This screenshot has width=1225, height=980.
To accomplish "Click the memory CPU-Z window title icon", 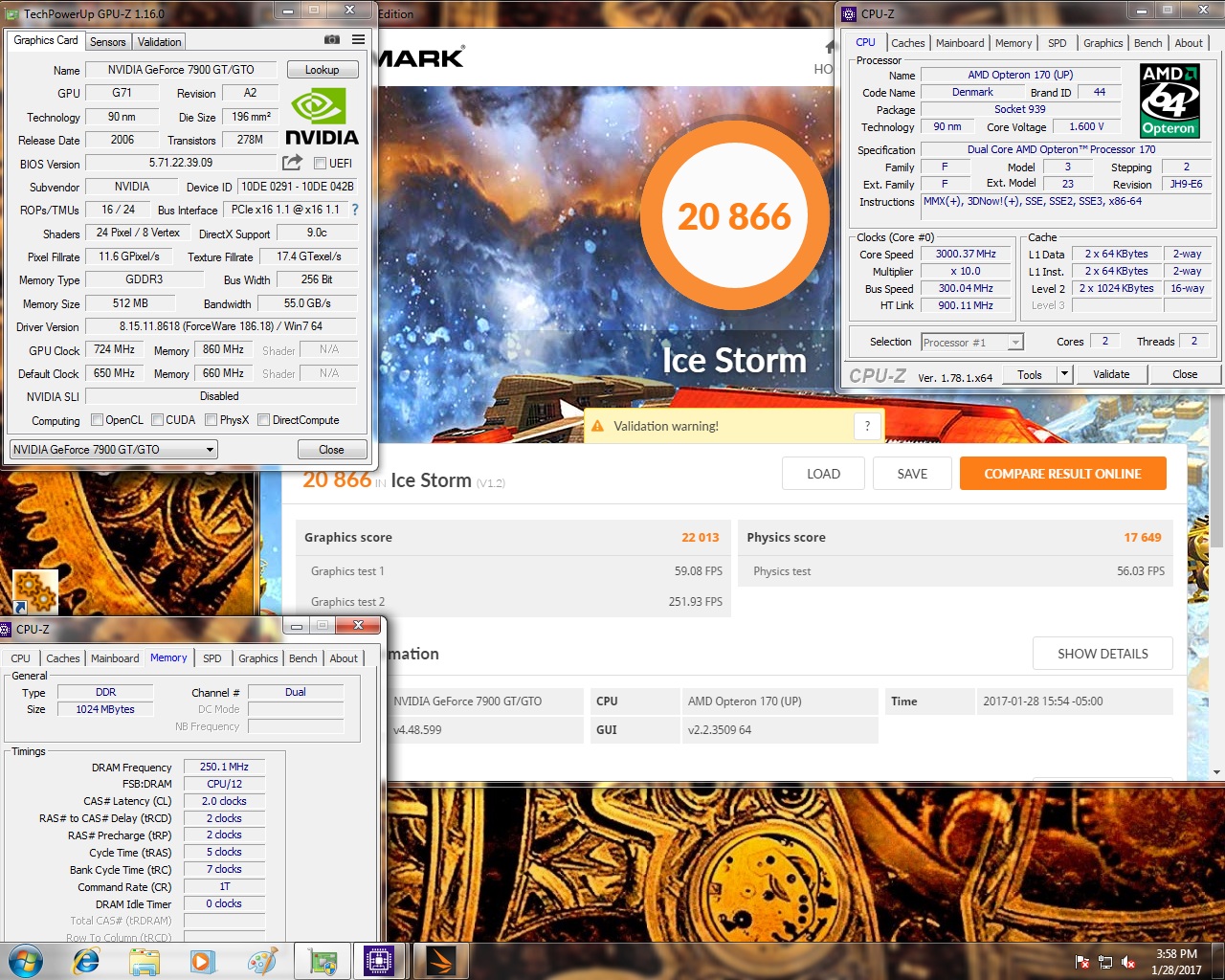I will point(6,629).
